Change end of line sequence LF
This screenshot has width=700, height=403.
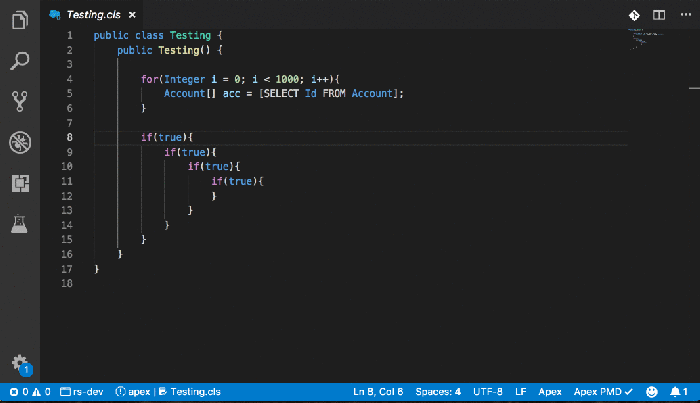point(521,392)
